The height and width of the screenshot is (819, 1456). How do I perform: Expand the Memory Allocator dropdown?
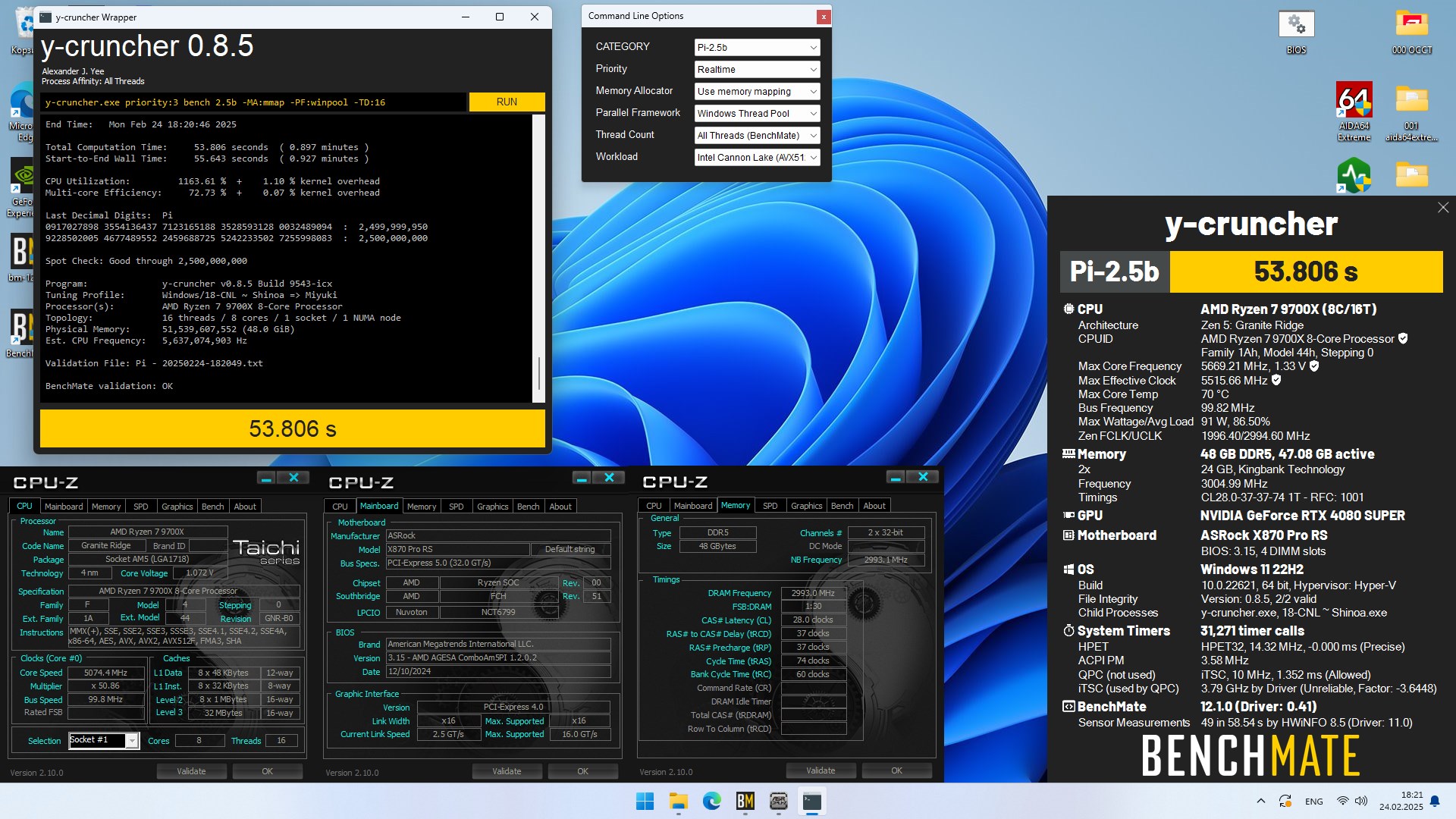[757, 91]
